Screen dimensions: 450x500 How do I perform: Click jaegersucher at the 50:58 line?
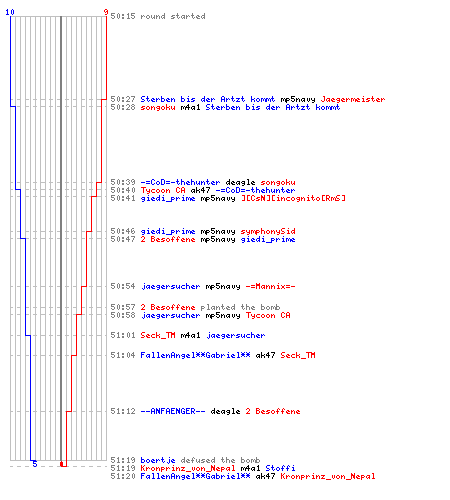tap(170, 315)
